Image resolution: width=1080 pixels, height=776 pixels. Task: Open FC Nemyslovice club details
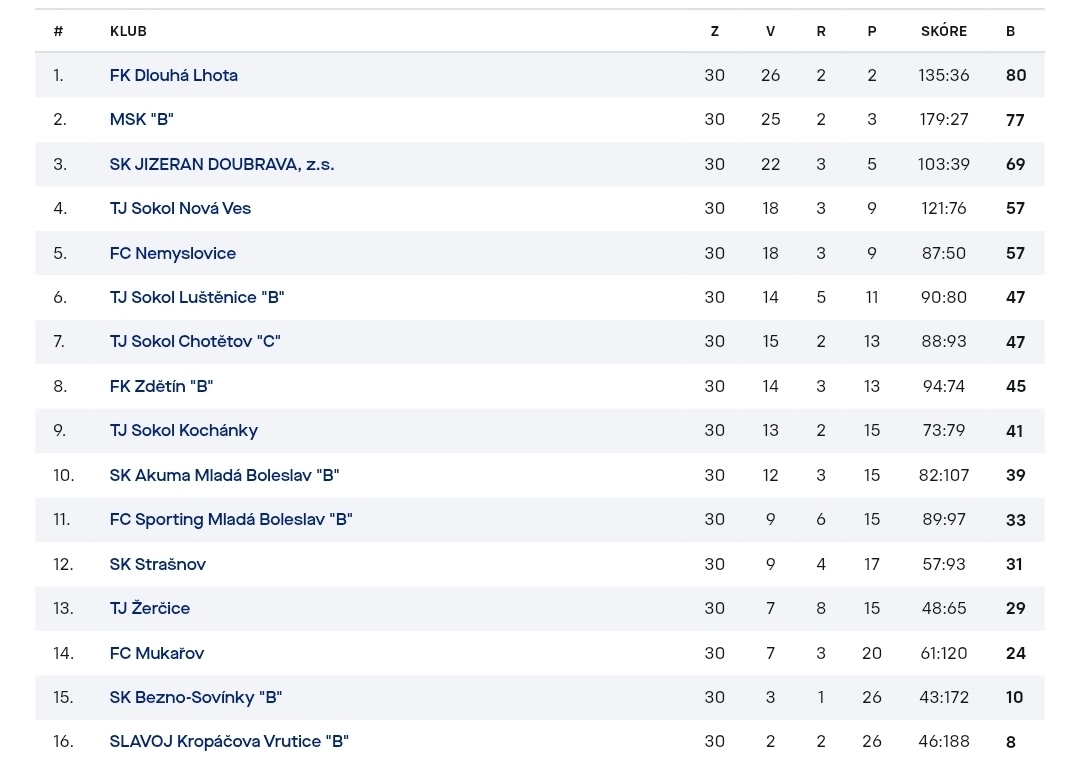coord(173,253)
